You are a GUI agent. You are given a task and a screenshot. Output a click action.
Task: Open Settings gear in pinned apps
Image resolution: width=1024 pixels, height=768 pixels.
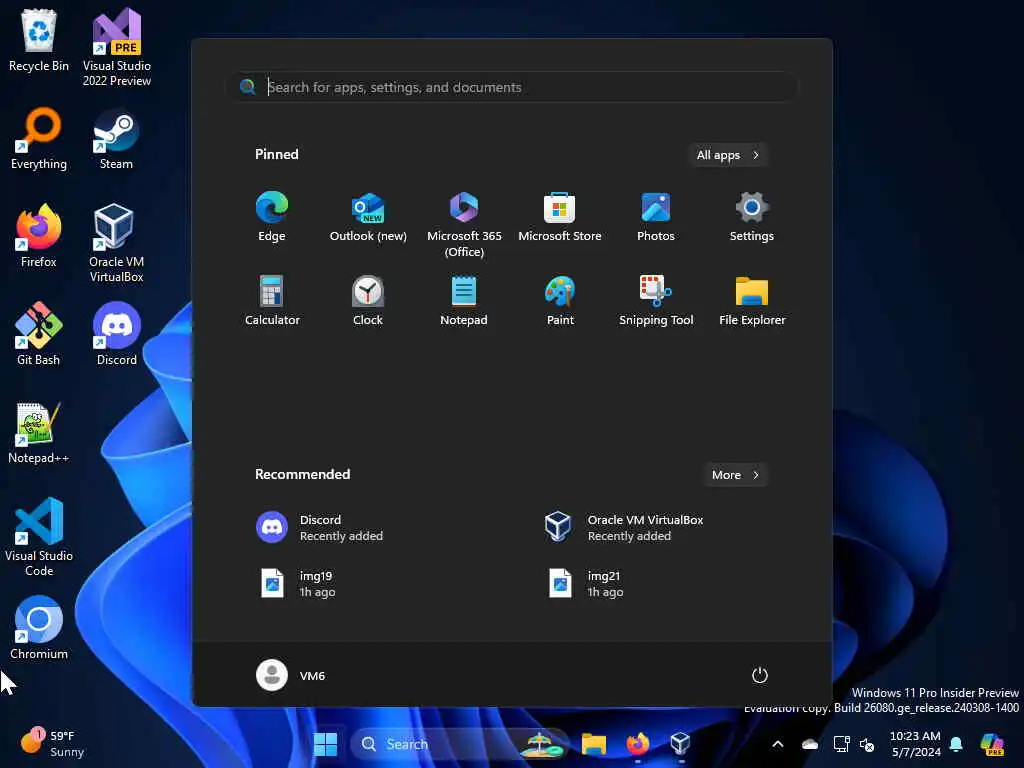752,217
